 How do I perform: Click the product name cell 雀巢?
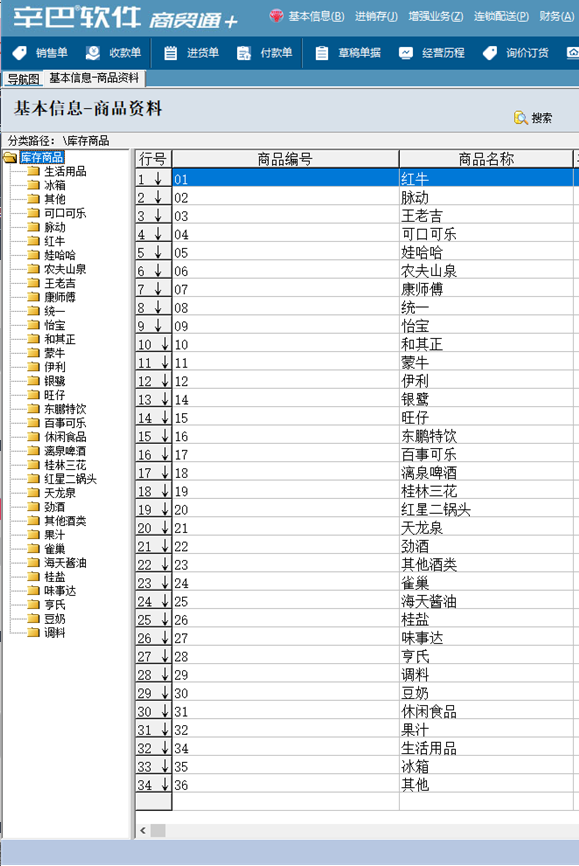[x=486, y=583]
